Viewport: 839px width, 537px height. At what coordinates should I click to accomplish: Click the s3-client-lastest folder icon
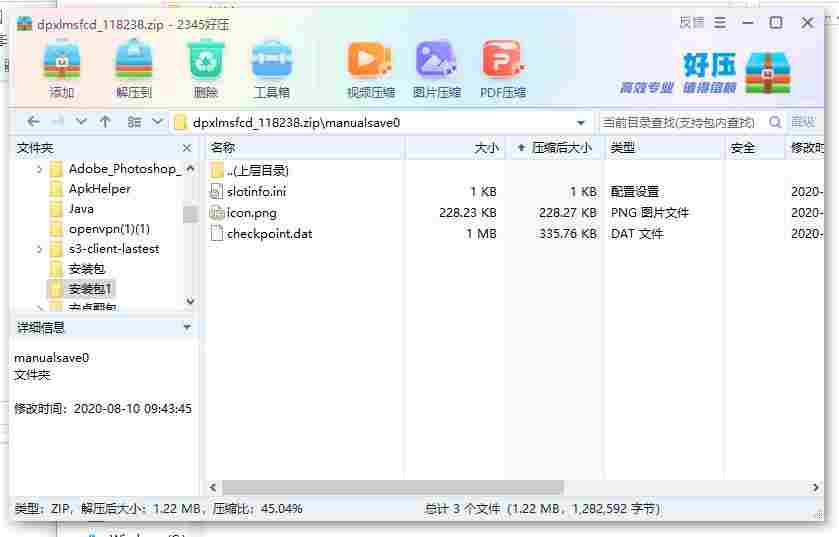point(56,249)
